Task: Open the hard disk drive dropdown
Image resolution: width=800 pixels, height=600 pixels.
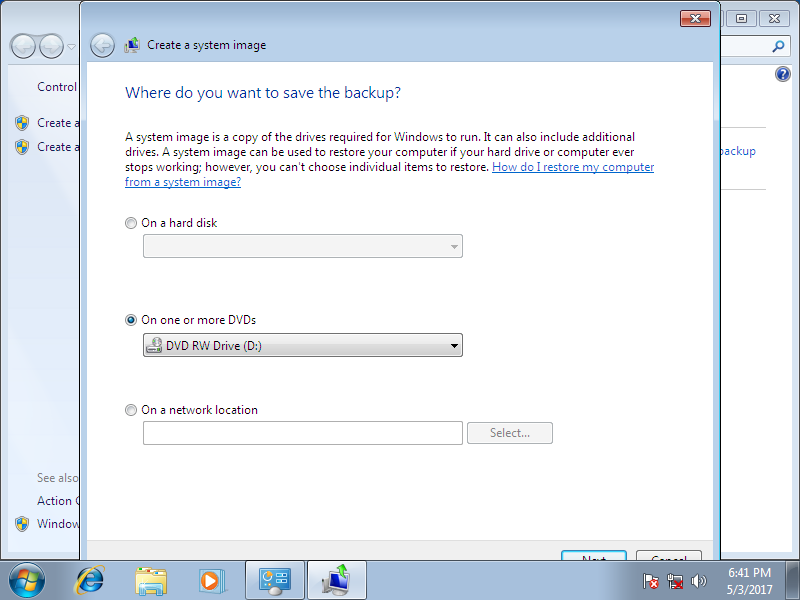Action: [x=303, y=246]
